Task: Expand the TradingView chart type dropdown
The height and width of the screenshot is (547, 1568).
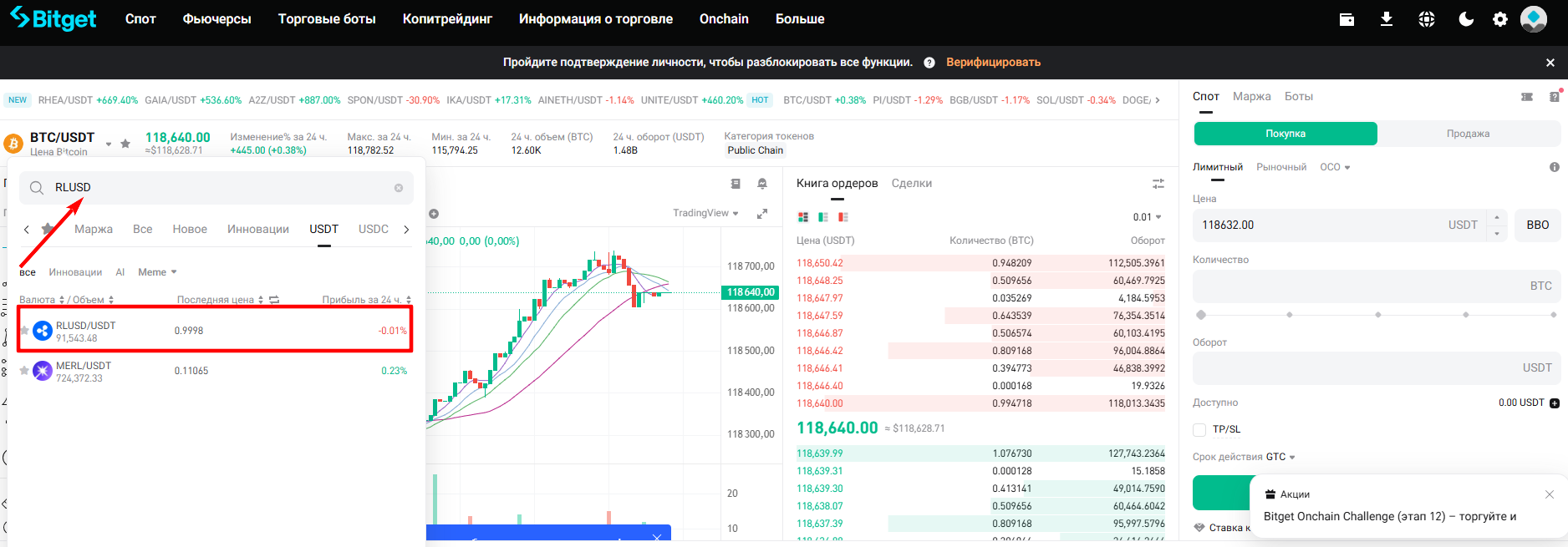Action: coord(705,213)
